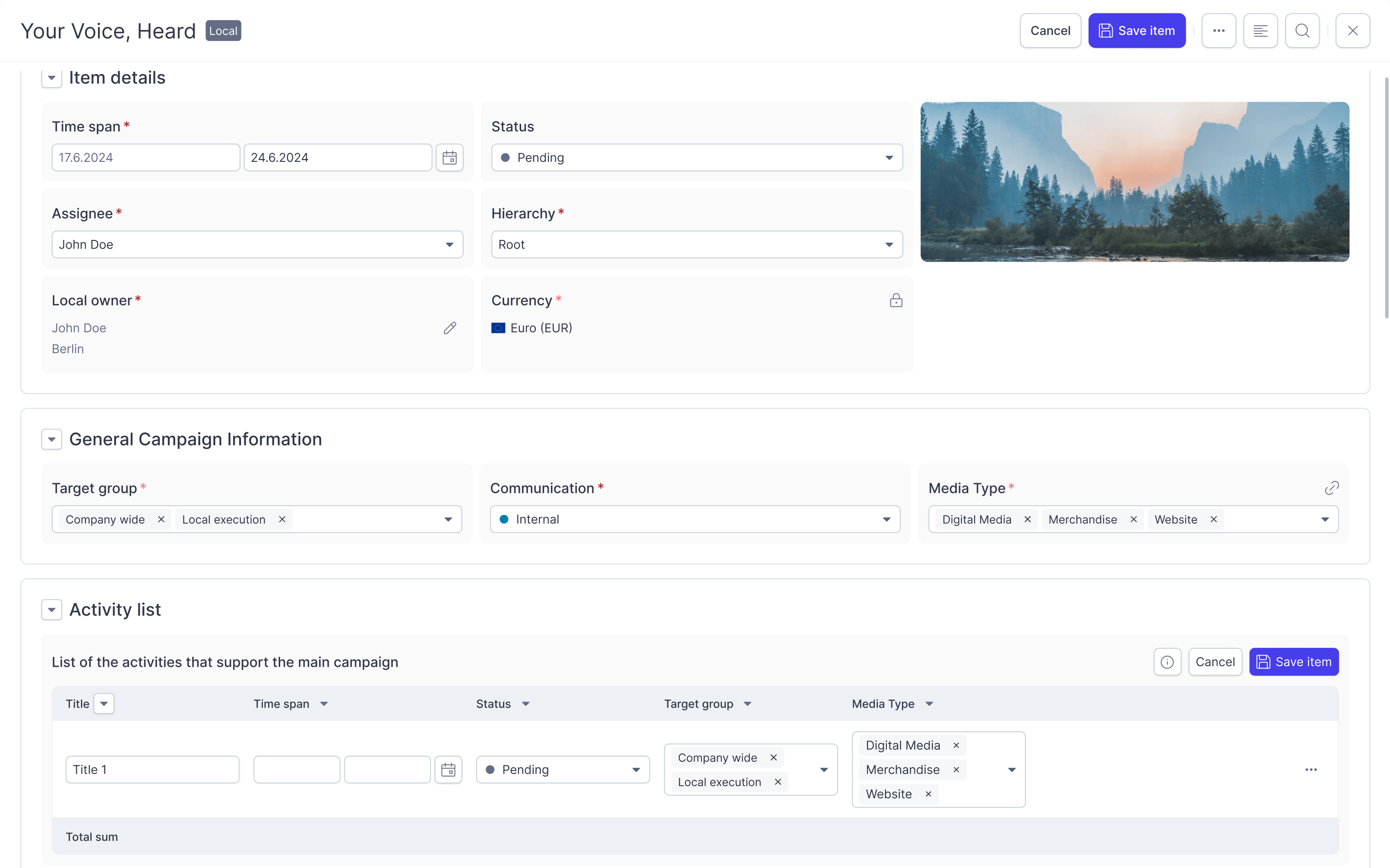Open row actions ellipsis for Title 1
This screenshot has height=868, width=1390.
(1311, 770)
